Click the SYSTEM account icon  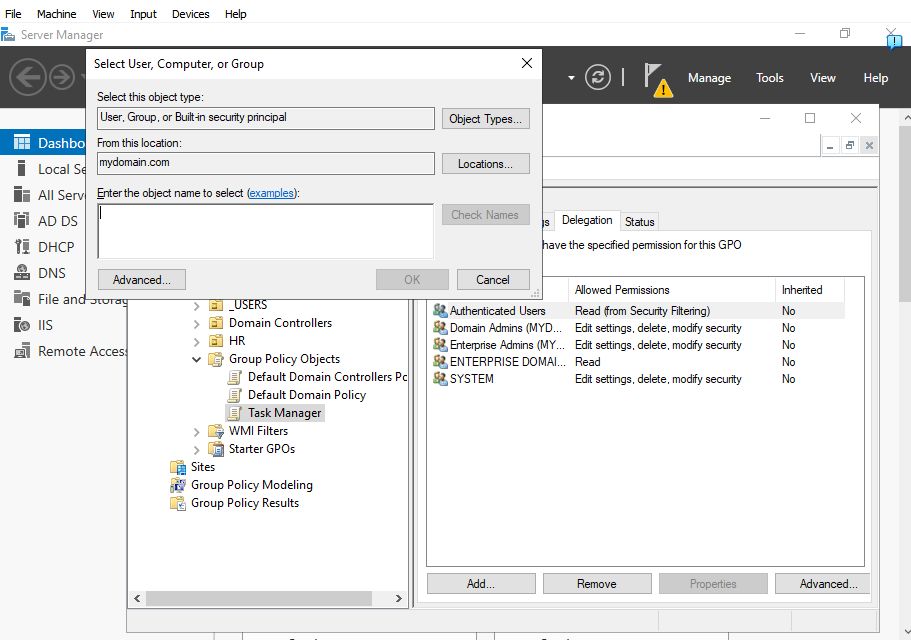pyautogui.click(x=440, y=378)
